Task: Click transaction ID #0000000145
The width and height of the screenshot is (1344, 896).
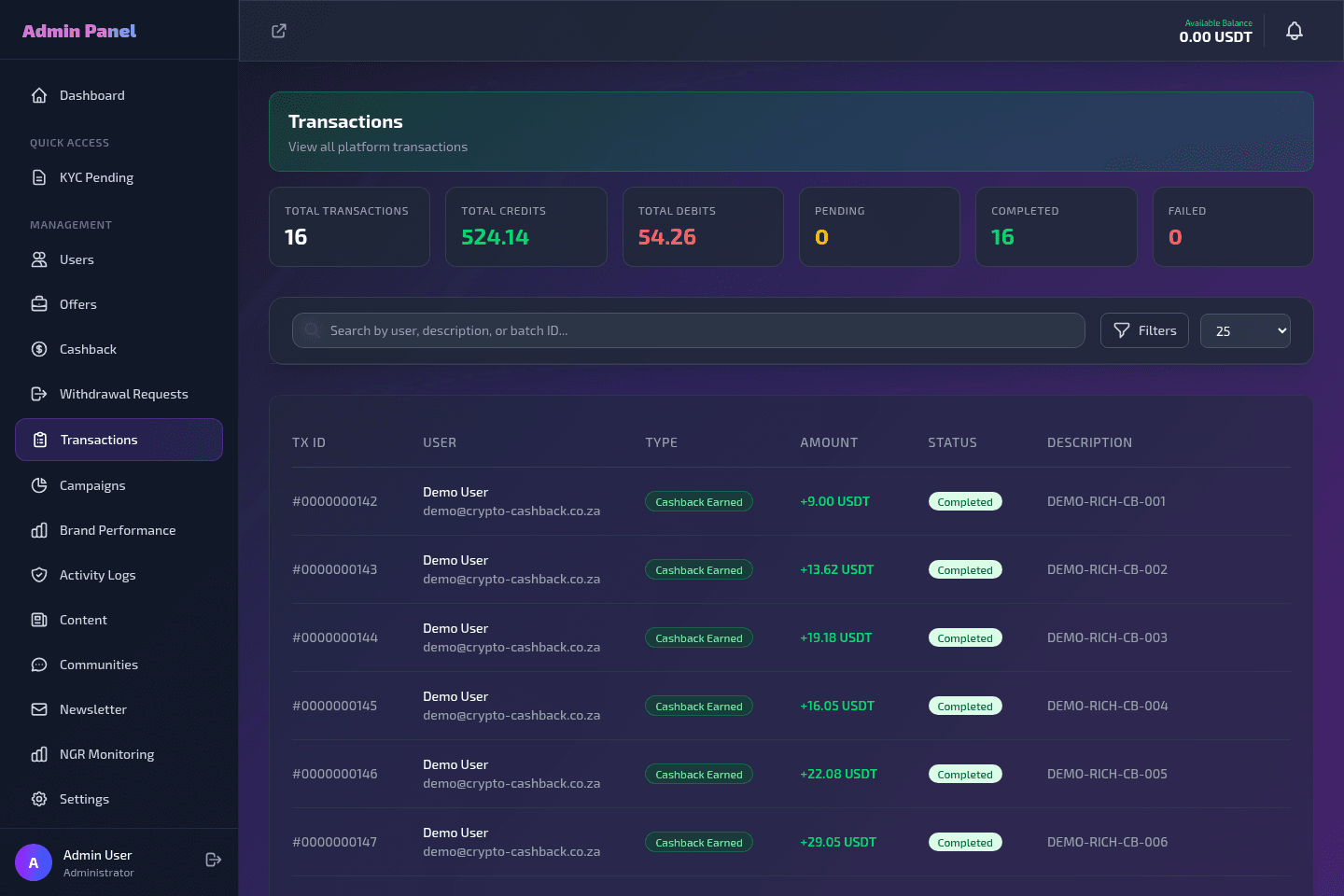Action: click(335, 706)
